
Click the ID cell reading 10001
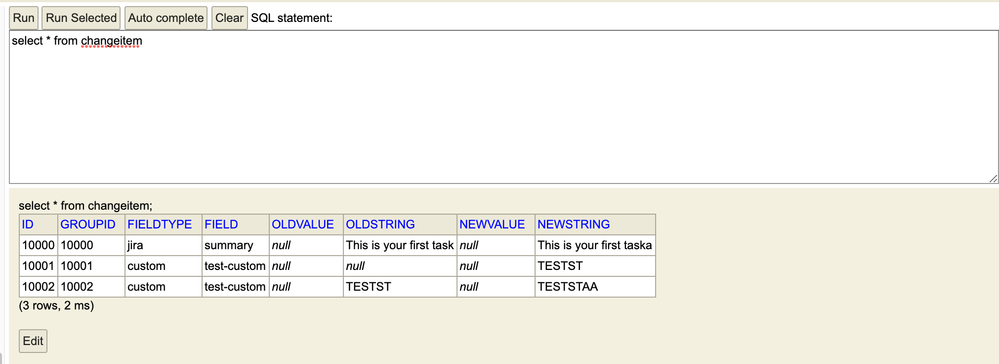tap(39, 266)
